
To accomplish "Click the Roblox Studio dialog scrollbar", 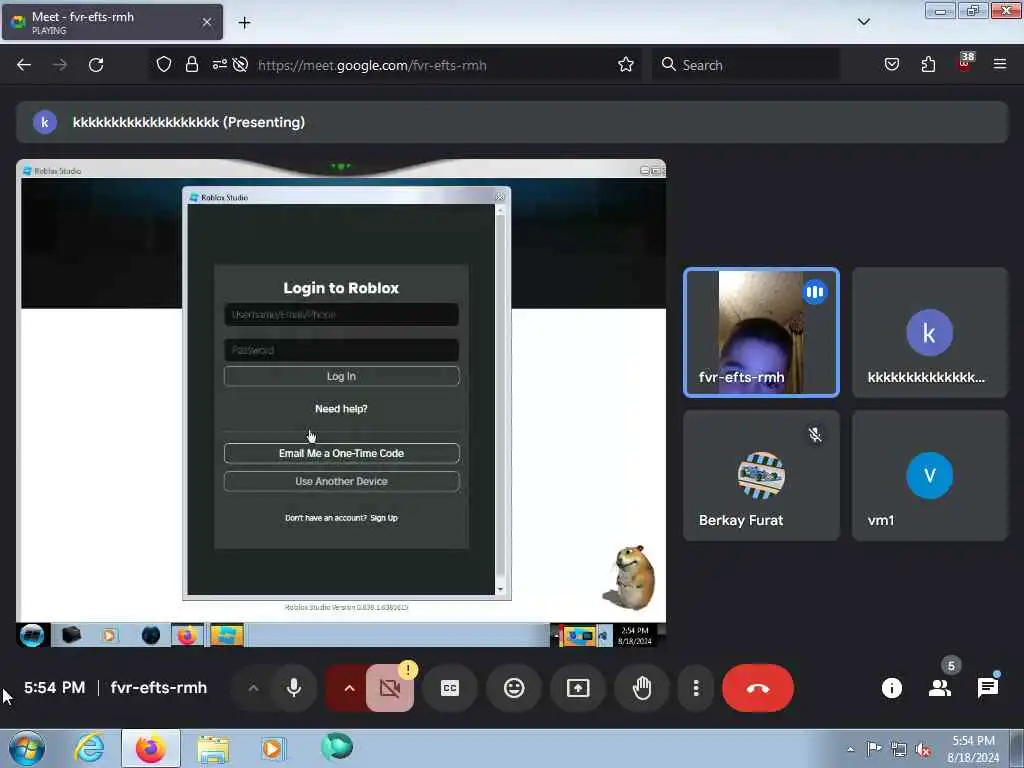I will [500, 398].
